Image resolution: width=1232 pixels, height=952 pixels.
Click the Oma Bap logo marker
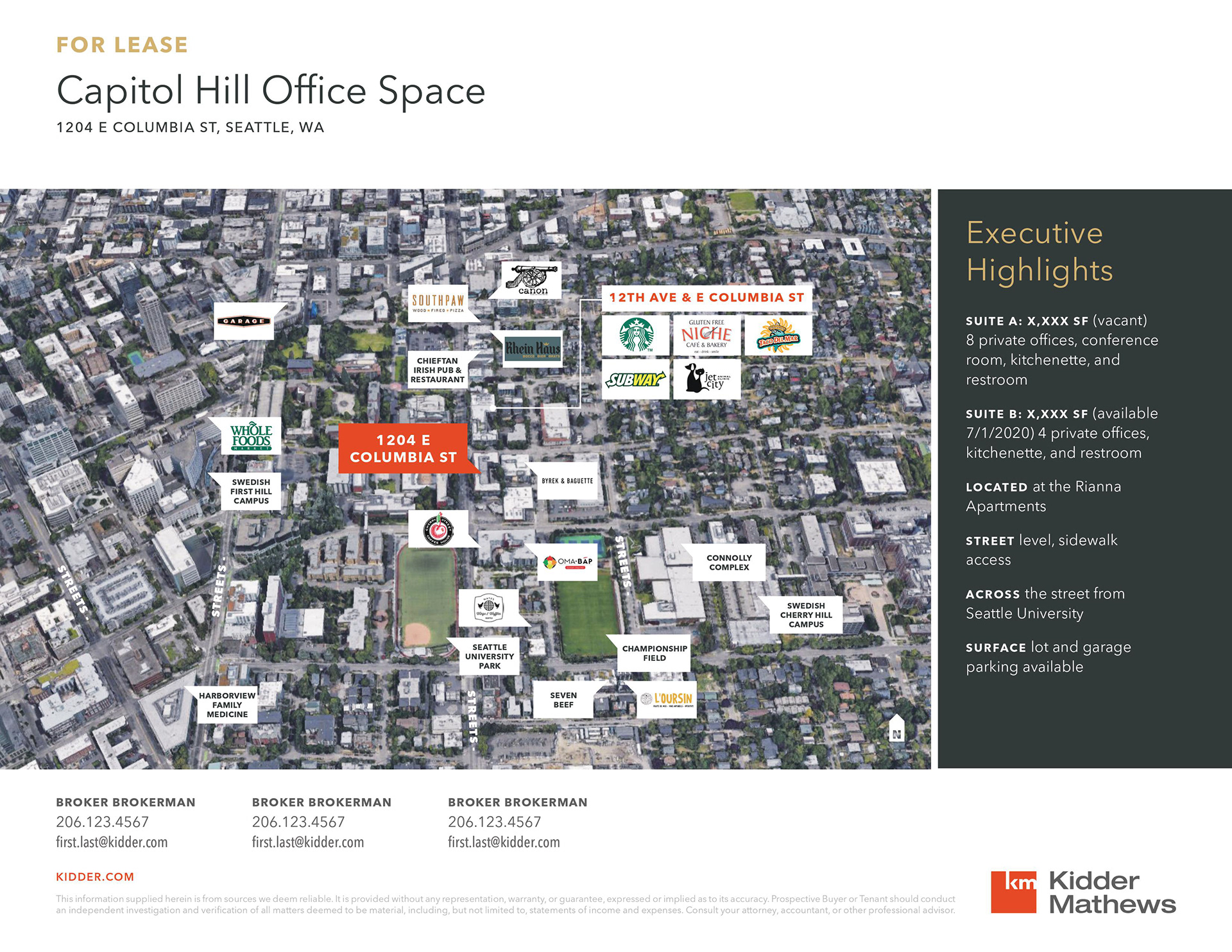[x=567, y=562]
